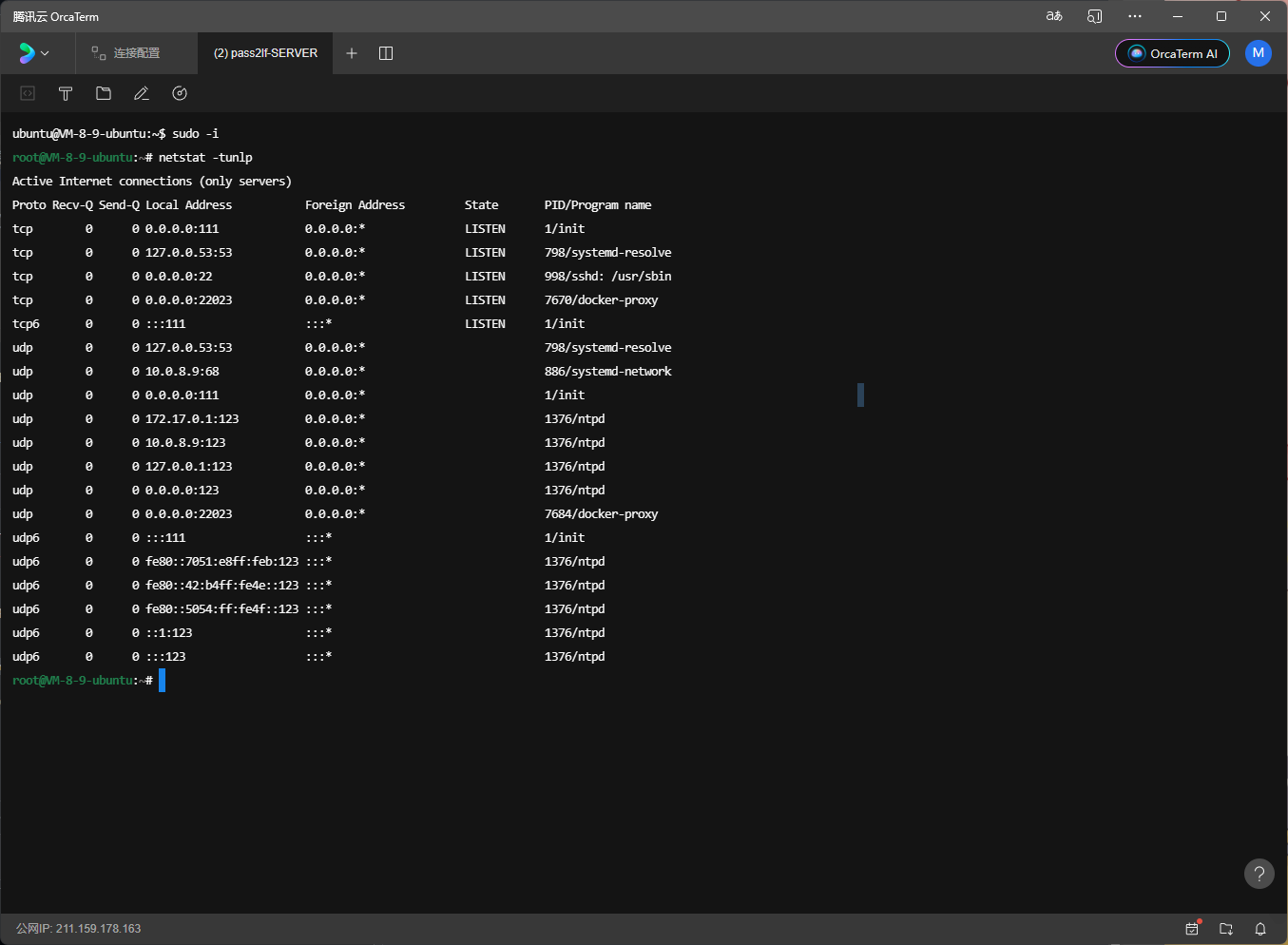The width and height of the screenshot is (1288, 945).
Task: Toggle the in-page search tool
Action: tap(1094, 16)
